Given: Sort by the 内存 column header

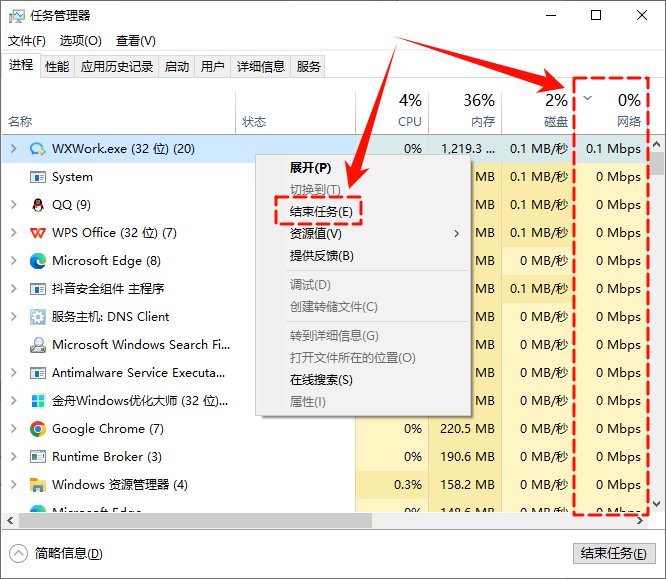Looking at the screenshot, I should pos(465,111).
